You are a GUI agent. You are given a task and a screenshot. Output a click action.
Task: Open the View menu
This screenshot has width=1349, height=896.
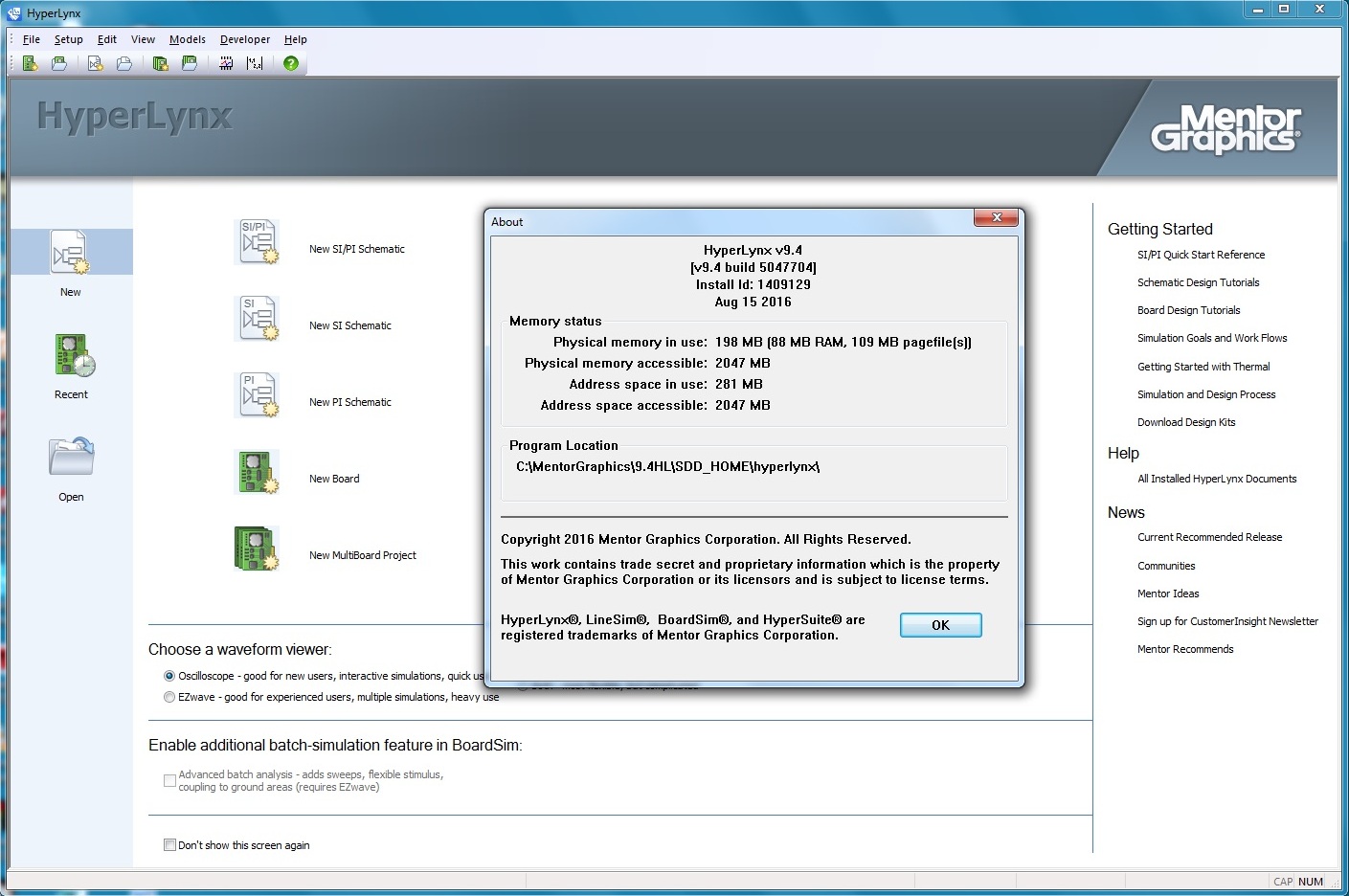click(x=143, y=39)
